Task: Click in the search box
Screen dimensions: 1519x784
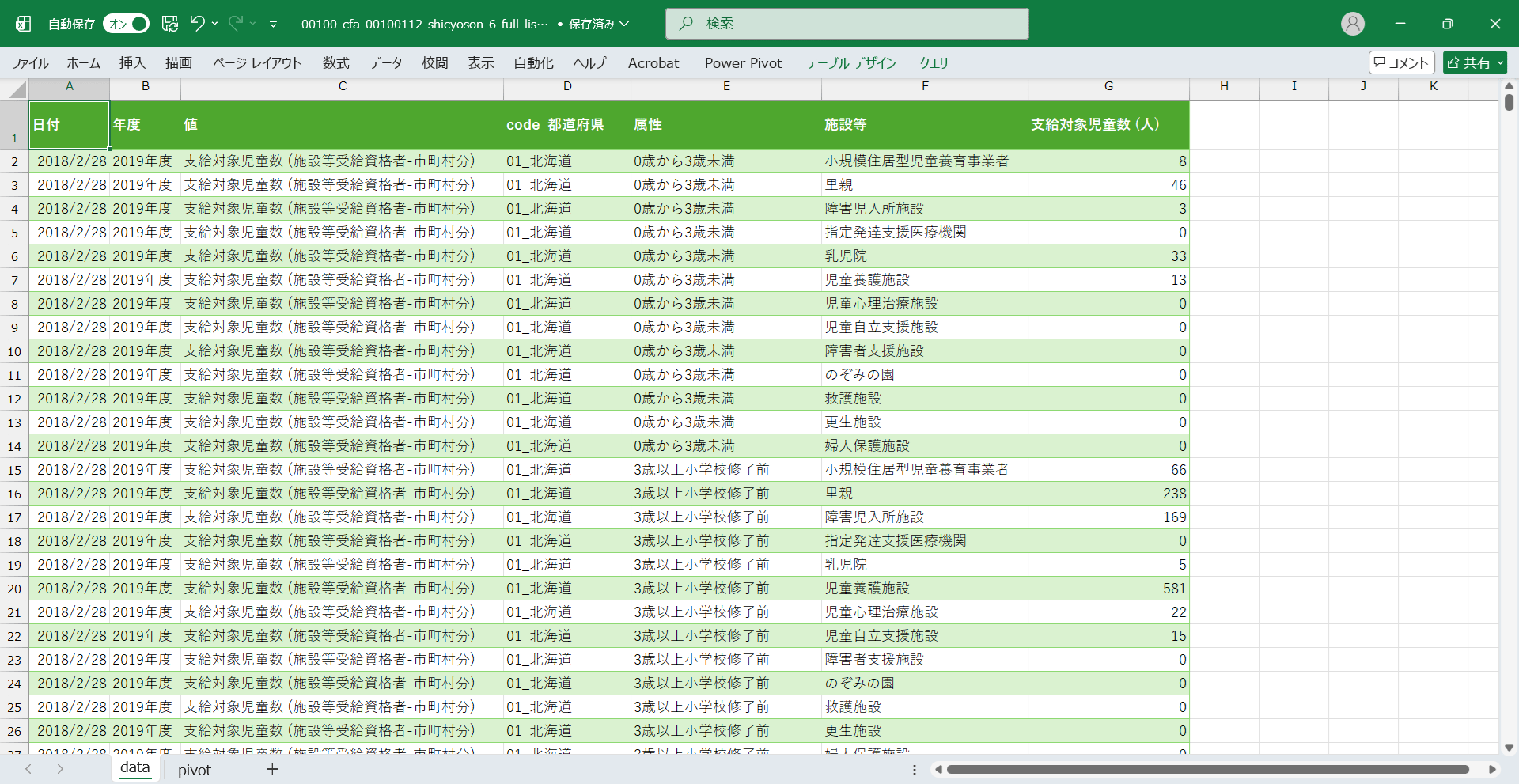Action: (847, 24)
